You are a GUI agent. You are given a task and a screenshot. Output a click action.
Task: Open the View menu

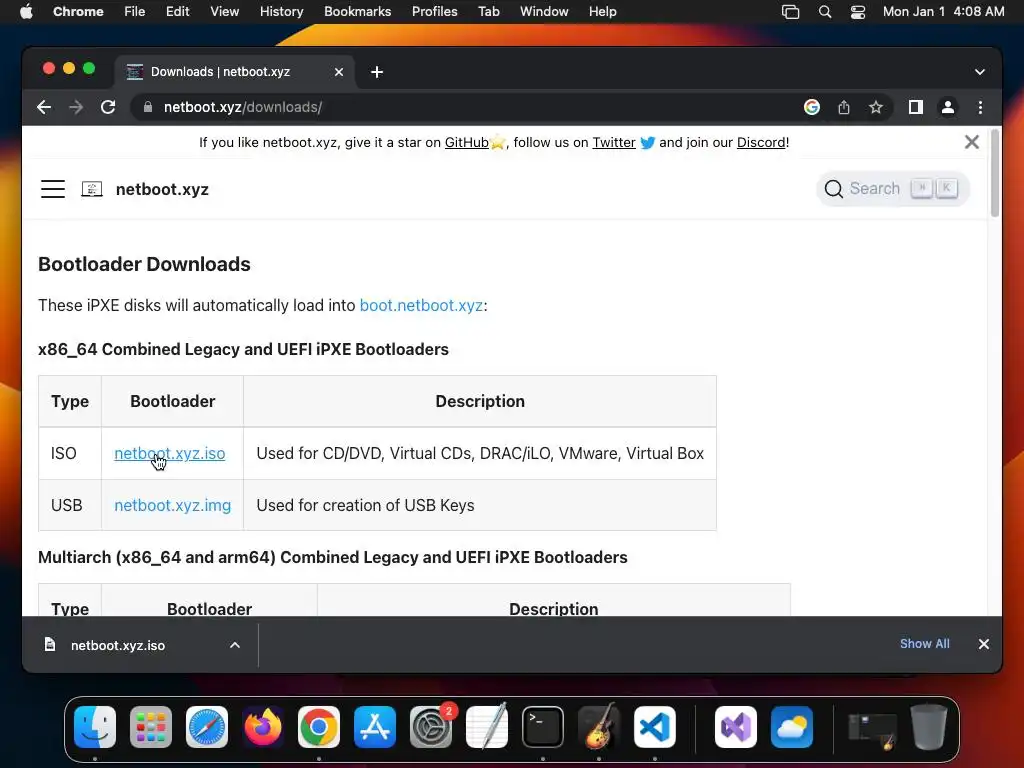tap(224, 11)
